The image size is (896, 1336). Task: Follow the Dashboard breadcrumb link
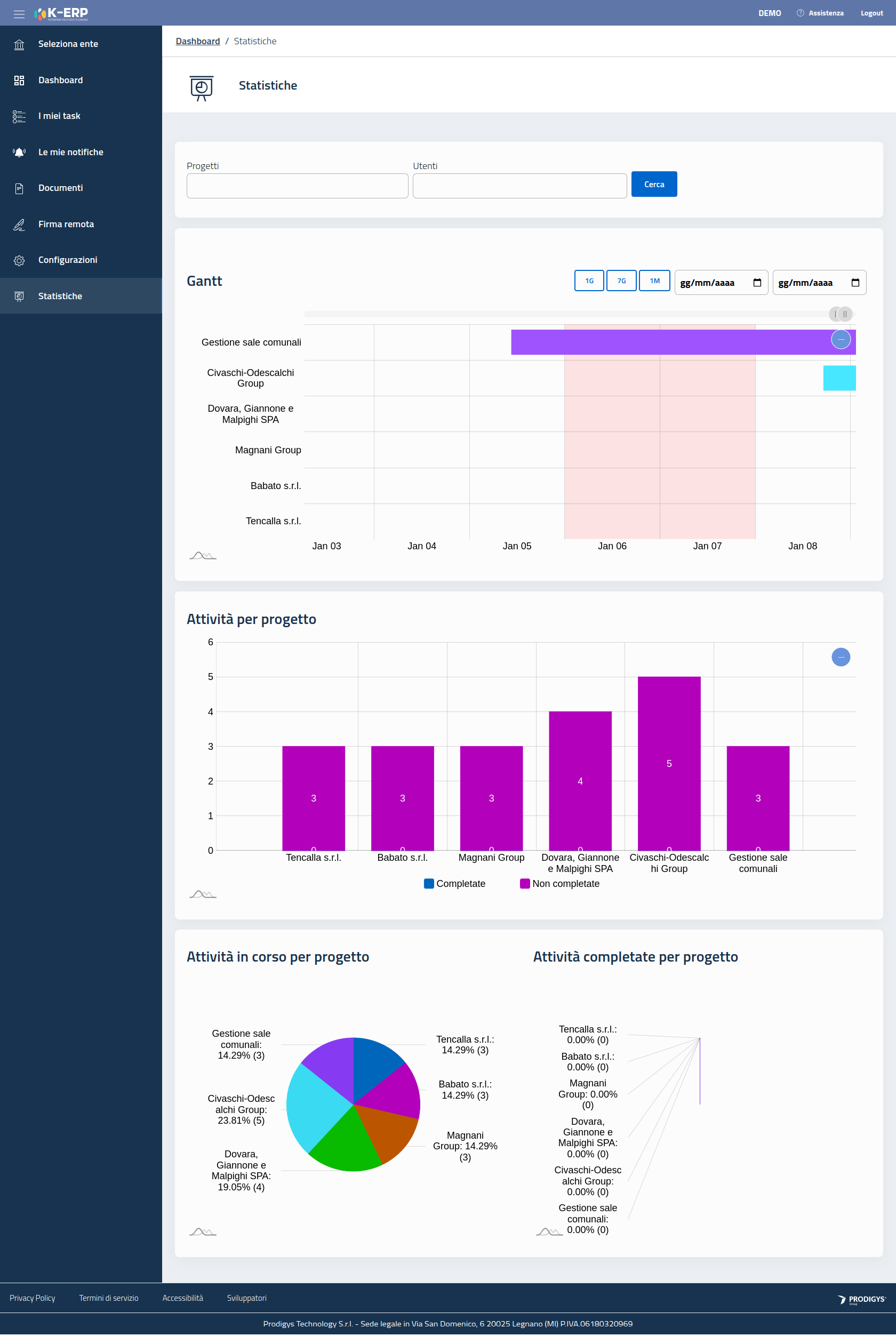198,41
